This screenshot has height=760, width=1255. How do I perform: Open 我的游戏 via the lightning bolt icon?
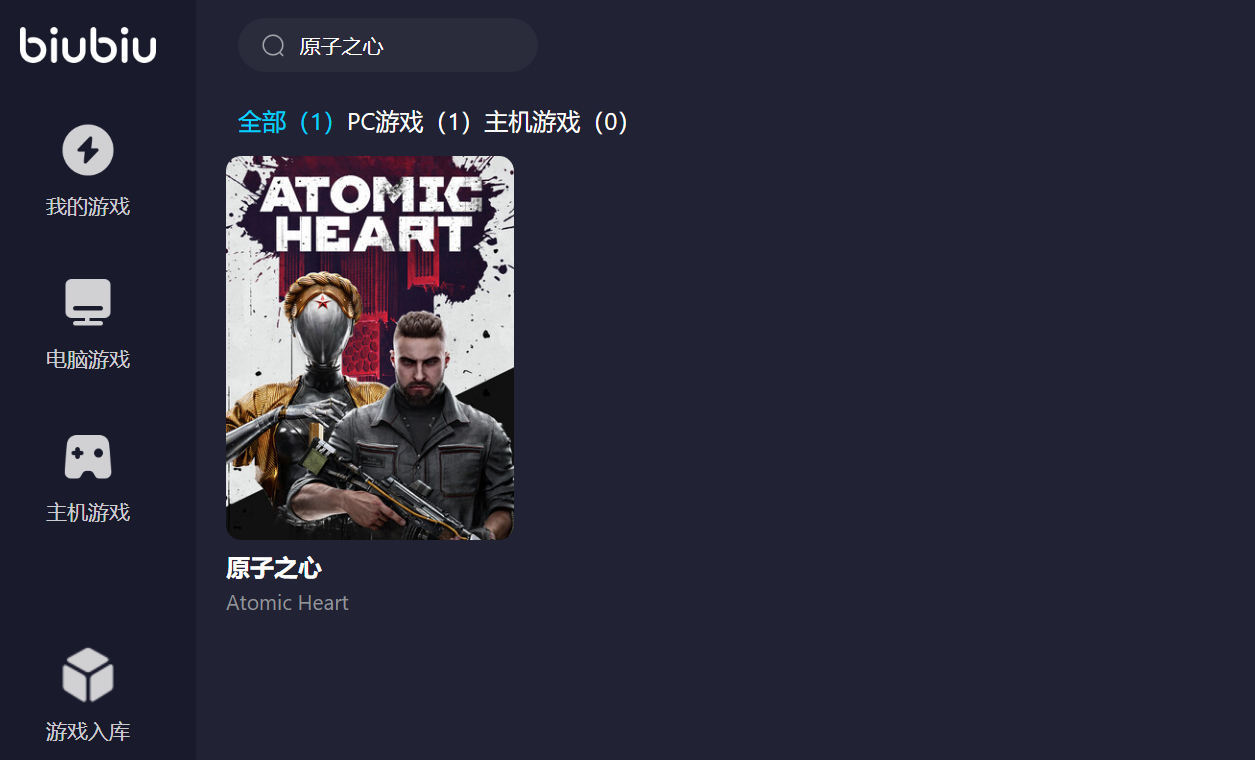pos(88,150)
